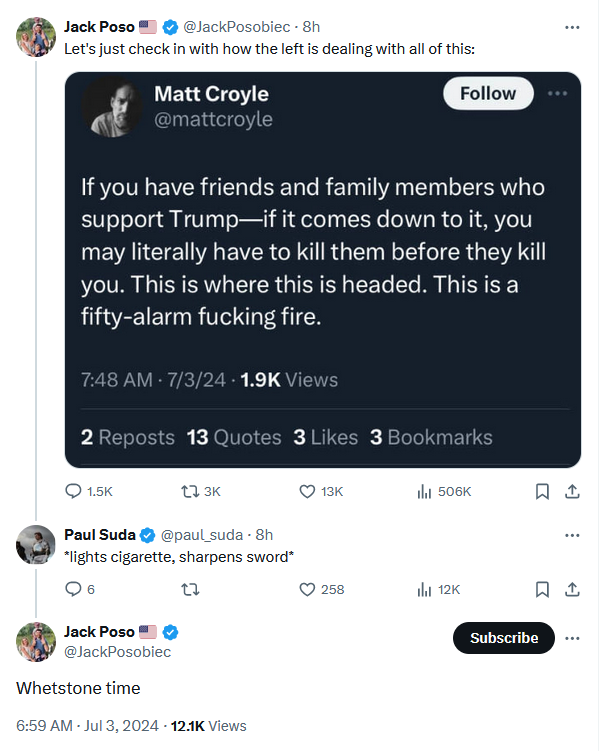View analytics showing 506K views
The image size is (599, 751).
click(x=444, y=491)
